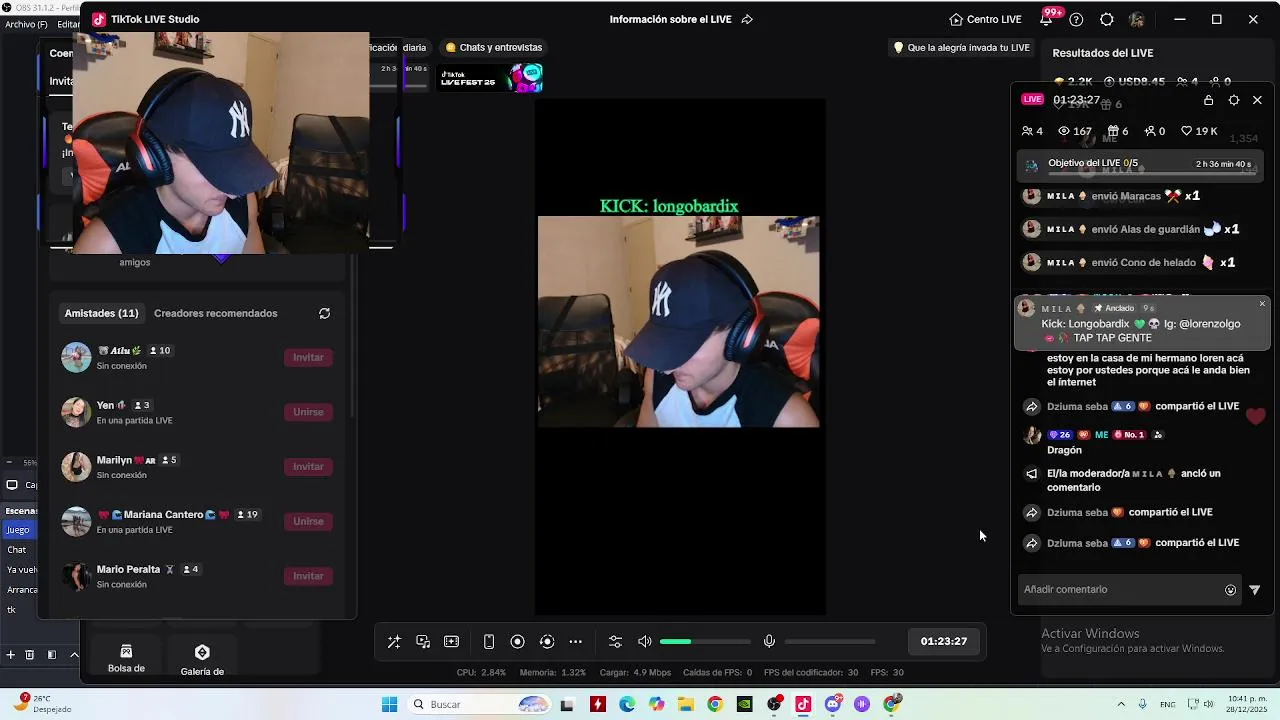Join Yen's LIVE match
The image size is (1280, 720).
[308, 412]
